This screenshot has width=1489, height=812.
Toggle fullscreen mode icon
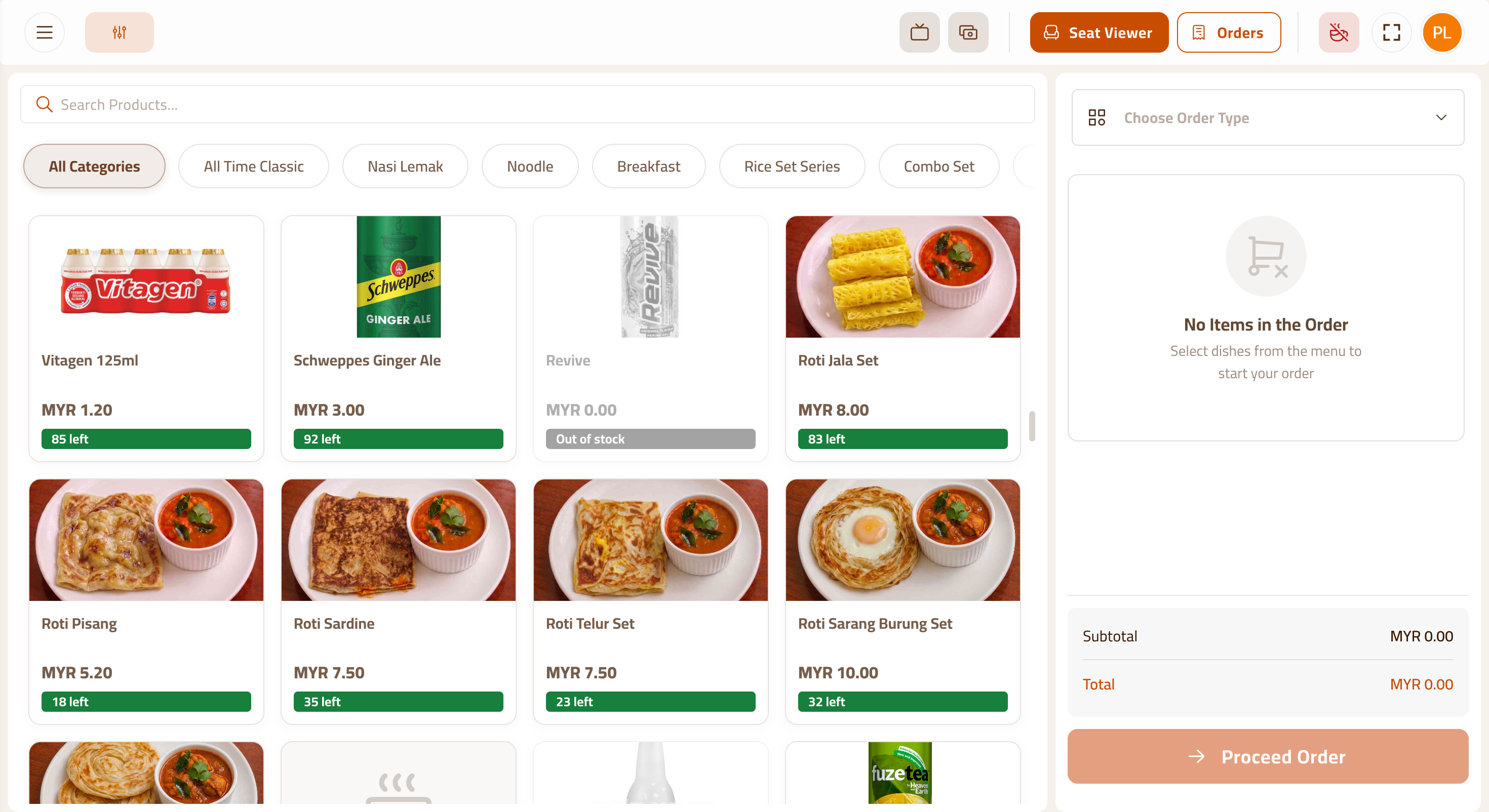[1391, 32]
